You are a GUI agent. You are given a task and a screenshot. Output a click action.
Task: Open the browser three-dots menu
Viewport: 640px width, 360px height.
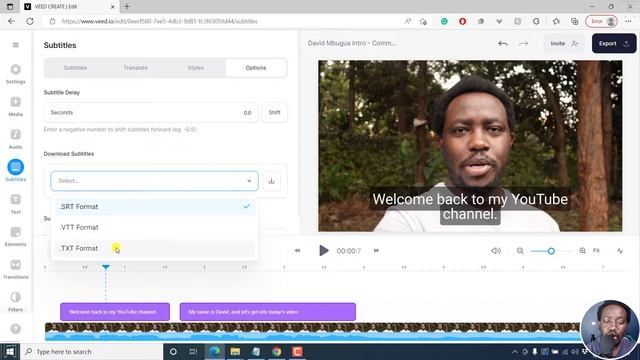(x=628, y=21)
